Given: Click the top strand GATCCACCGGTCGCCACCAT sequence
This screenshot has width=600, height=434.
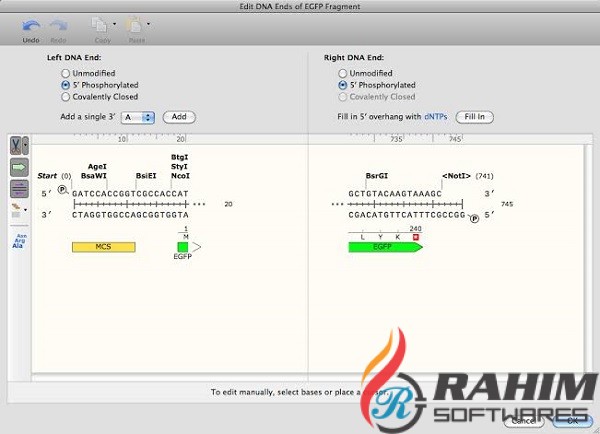Looking at the screenshot, I should (130, 194).
